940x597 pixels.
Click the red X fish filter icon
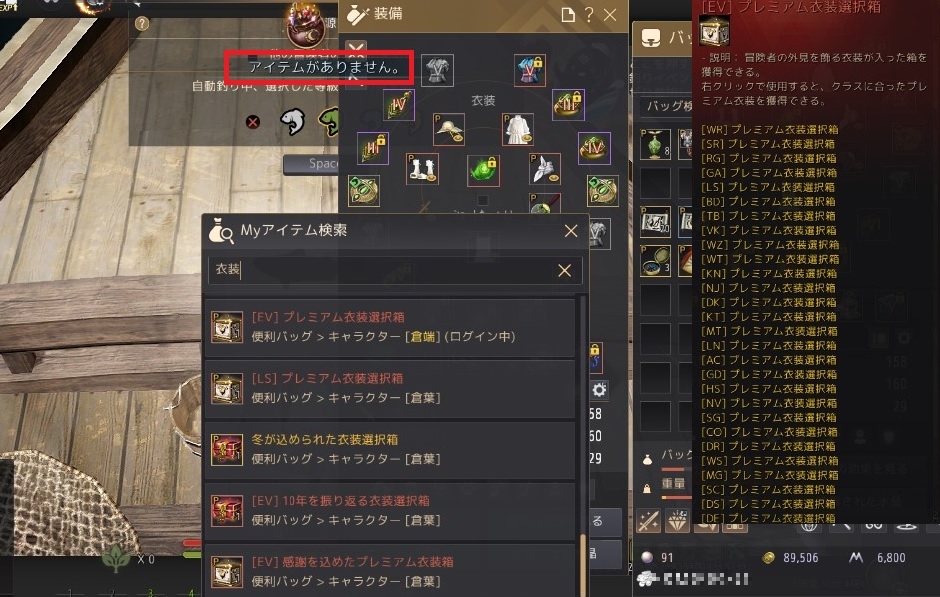(x=253, y=122)
